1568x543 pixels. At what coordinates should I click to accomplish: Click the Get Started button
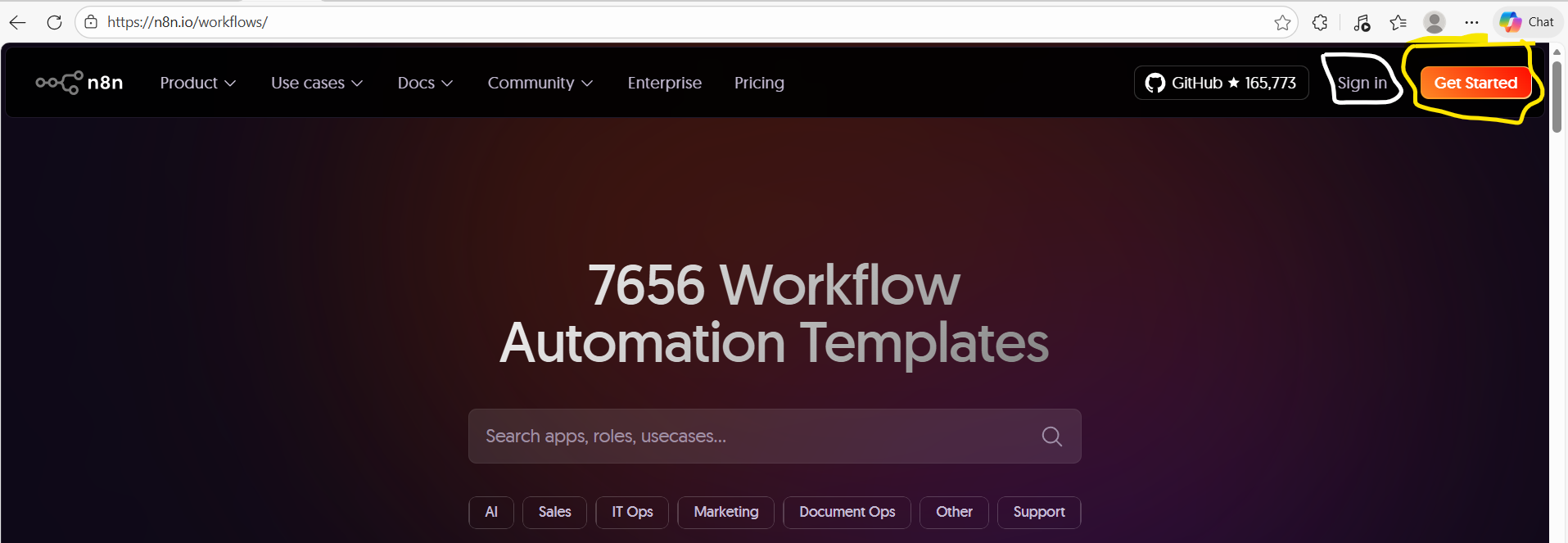[x=1475, y=83]
